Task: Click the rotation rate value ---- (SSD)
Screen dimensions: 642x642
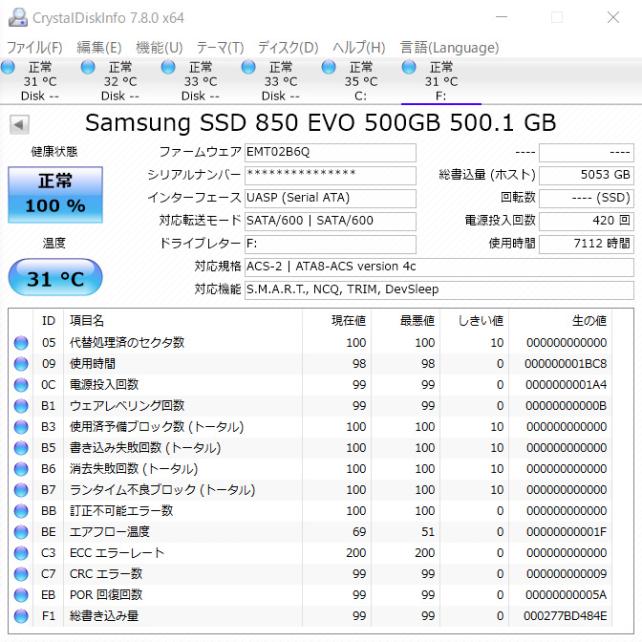Action: click(x=586, y=198)
